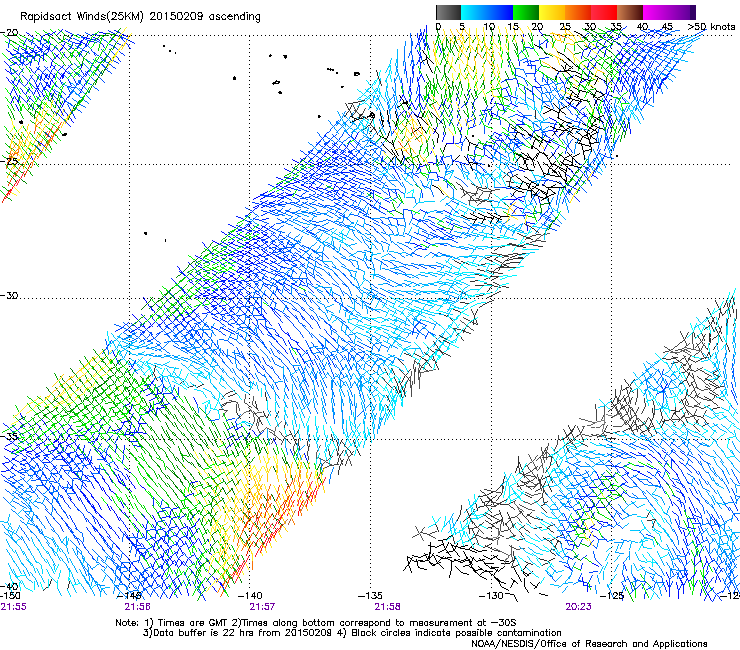The image size is (740, 650).
Task: Click the '-35' latitude label
Action: [9, 436]
